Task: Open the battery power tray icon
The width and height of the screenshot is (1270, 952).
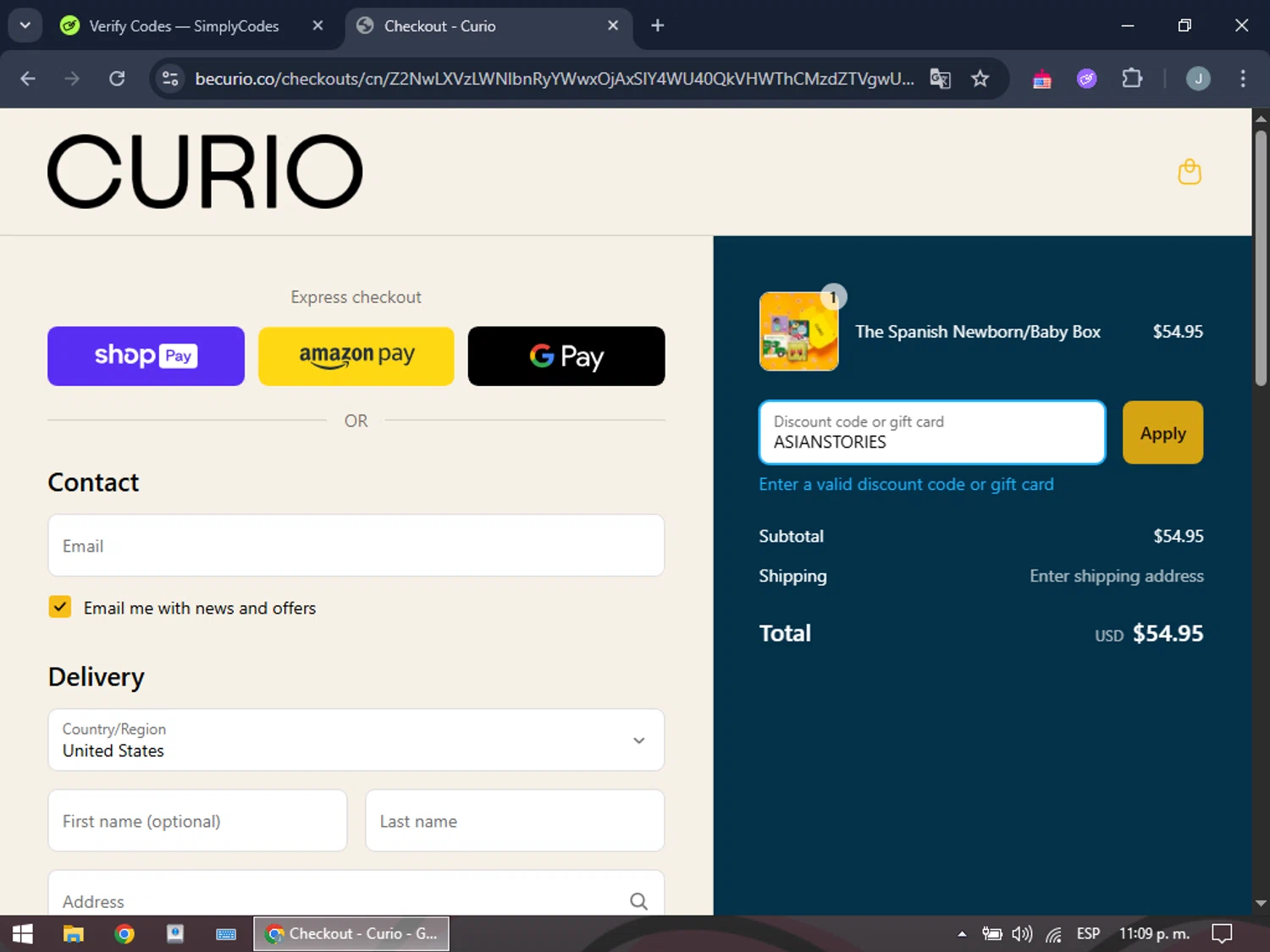Action: click(992, 933)
